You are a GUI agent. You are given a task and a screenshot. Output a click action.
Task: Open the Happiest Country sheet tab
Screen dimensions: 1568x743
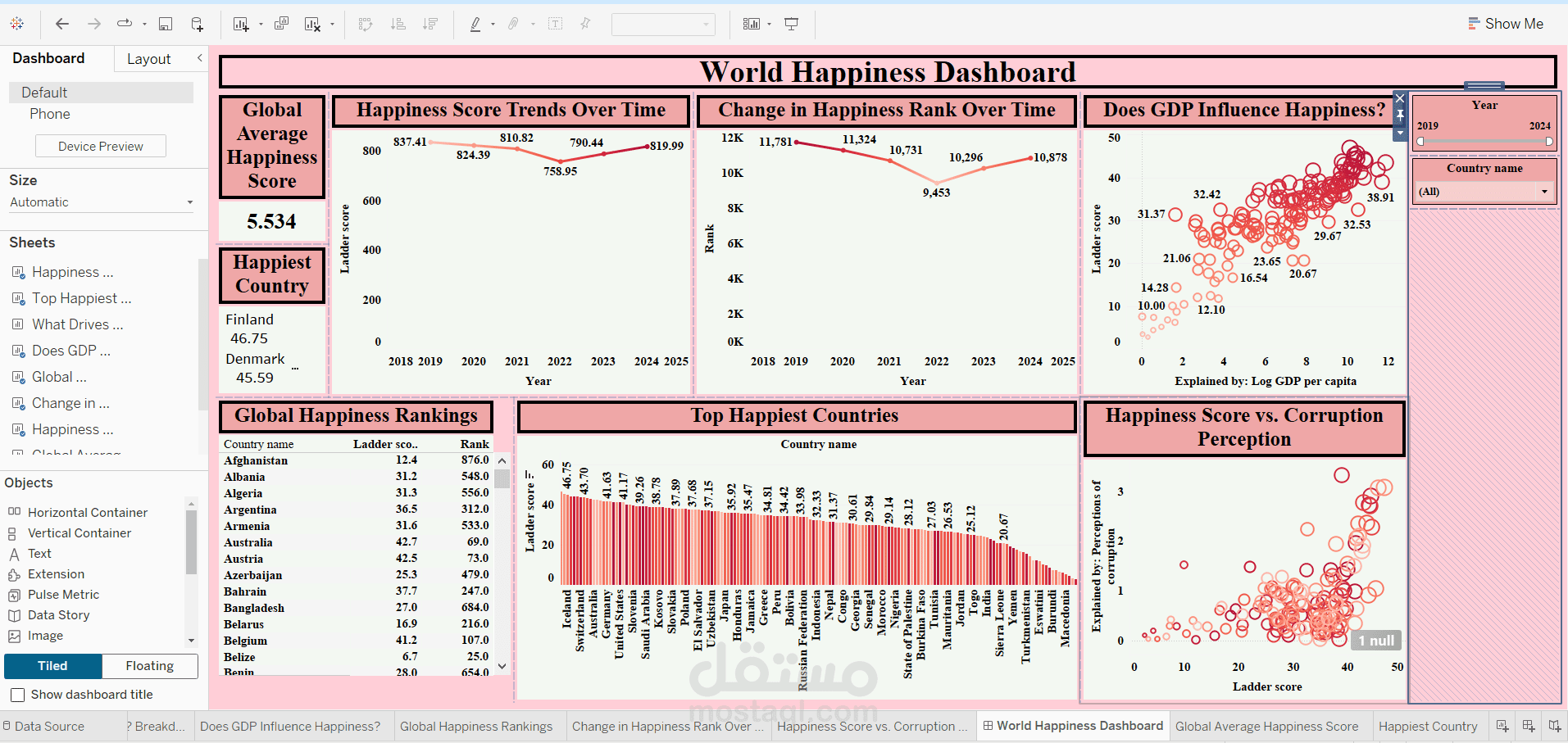pos(1428,726)
